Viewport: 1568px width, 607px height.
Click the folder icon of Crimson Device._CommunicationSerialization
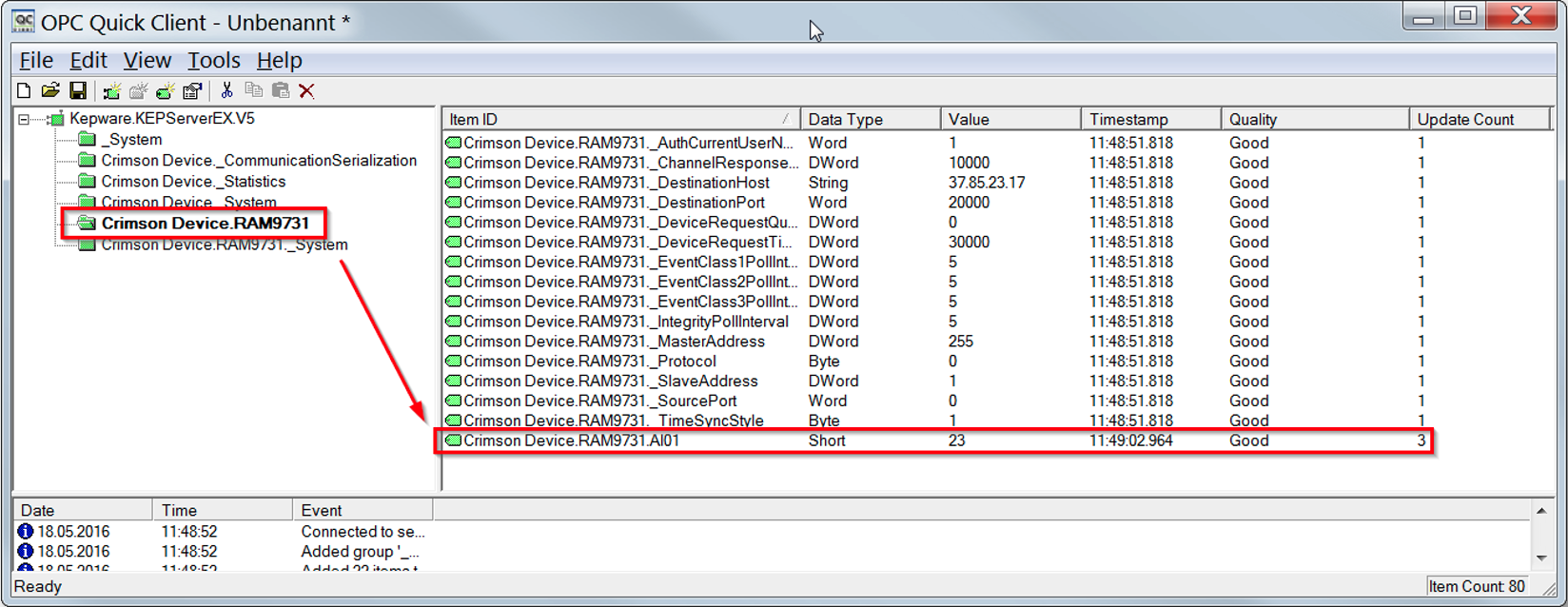[x=88, y=161]
